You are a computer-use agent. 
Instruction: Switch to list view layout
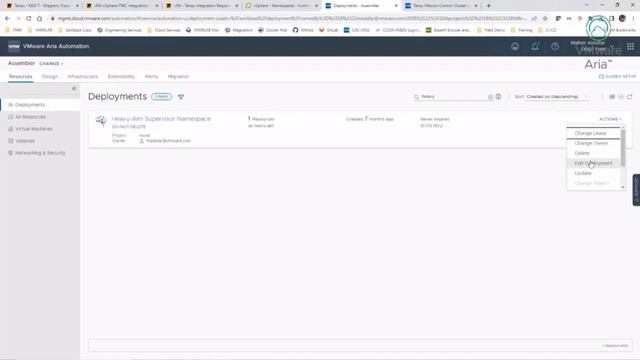[x=621, y=97]
